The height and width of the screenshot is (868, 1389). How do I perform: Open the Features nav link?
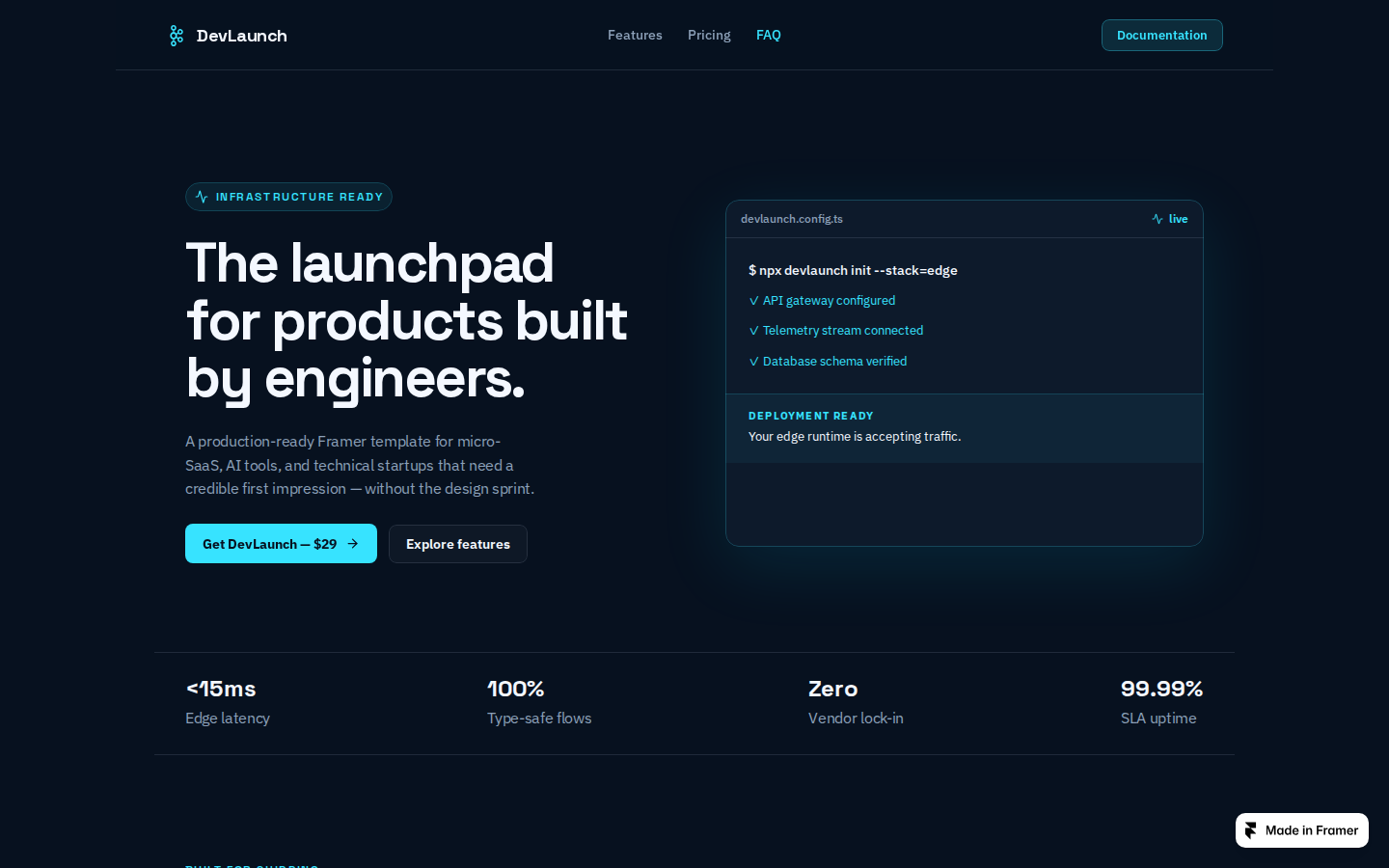[x=635, y=35]
